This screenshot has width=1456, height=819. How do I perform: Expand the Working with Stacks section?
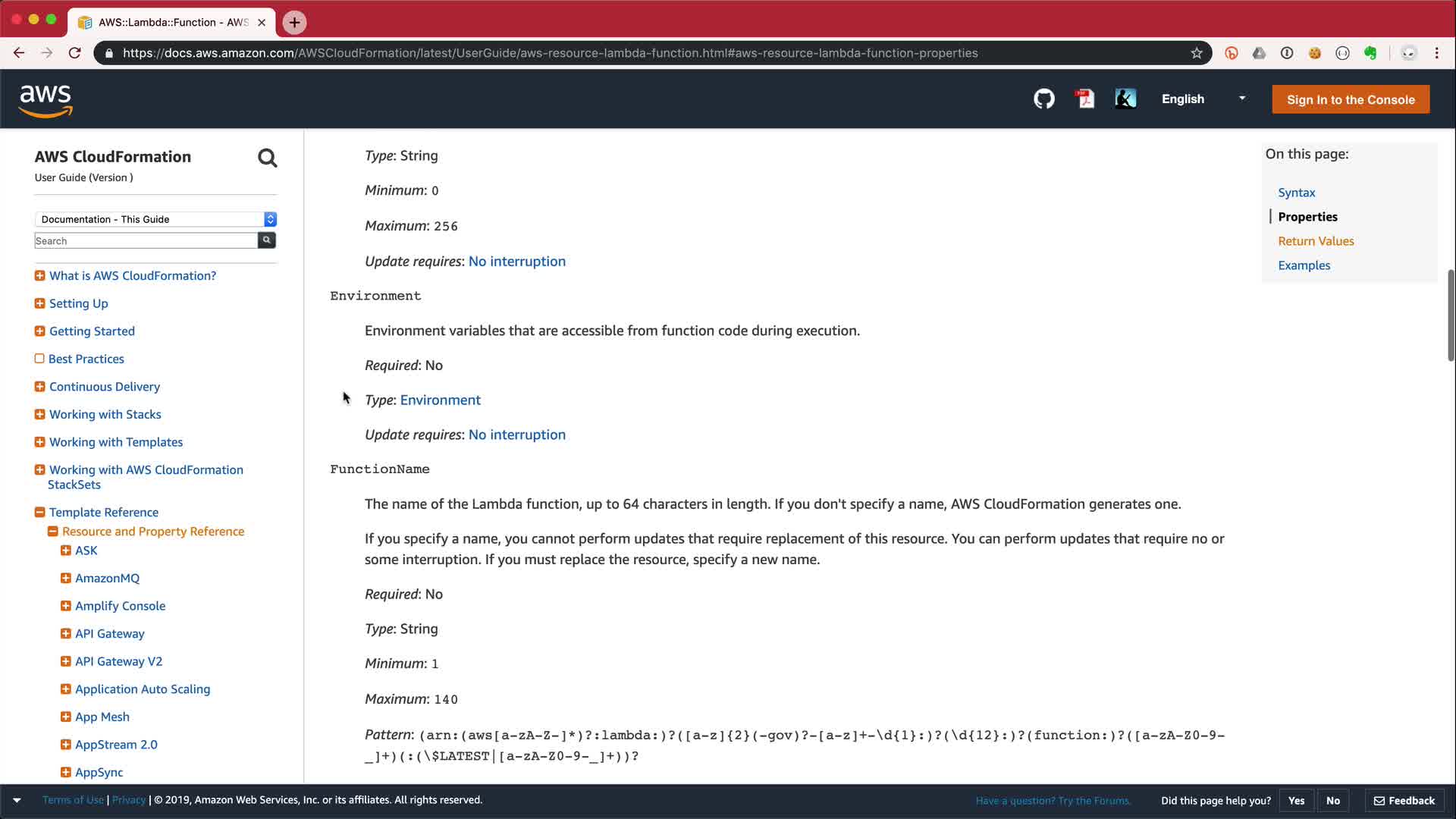point(39,414)
